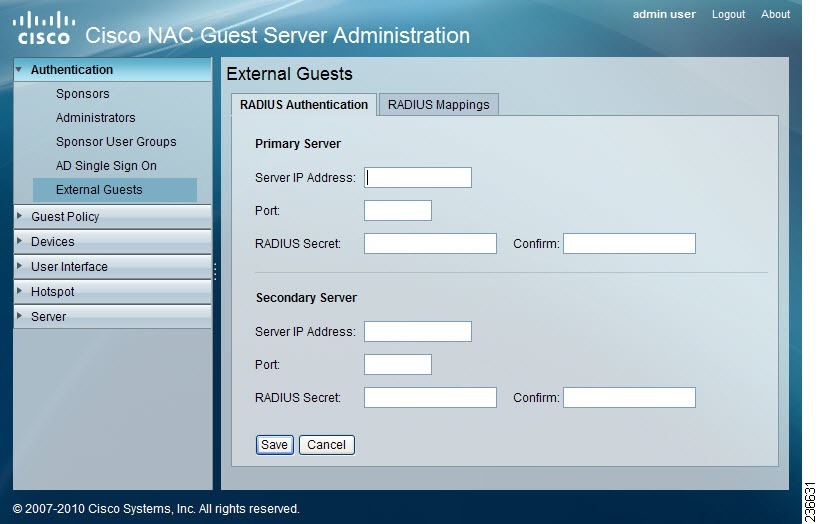This screenshot has height=524, width=818.
Task: Open AD Single Sign On
Action: [106, 166]
